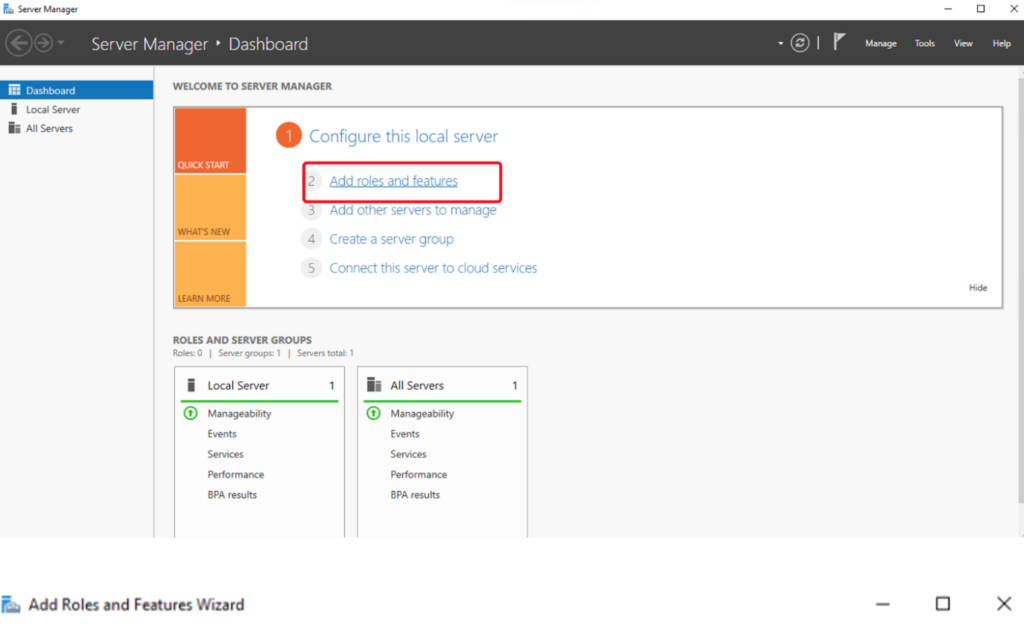Viewport: 1024px width, 624px height.
Task: Click green Manageability status icon in Local Server
Action: 190,413
